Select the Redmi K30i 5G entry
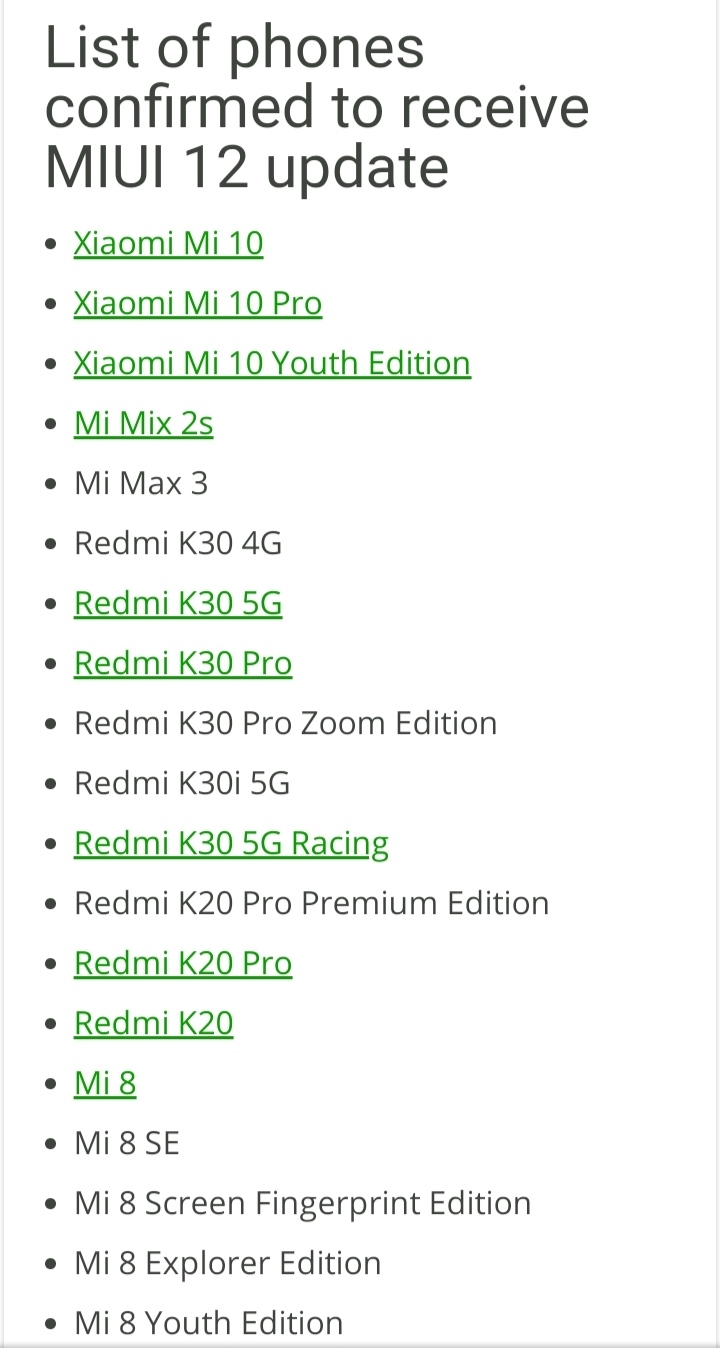 coord(182,783)
